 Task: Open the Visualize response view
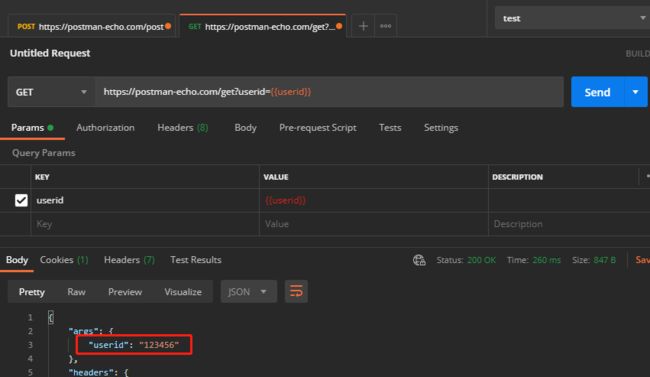[183, 292]
